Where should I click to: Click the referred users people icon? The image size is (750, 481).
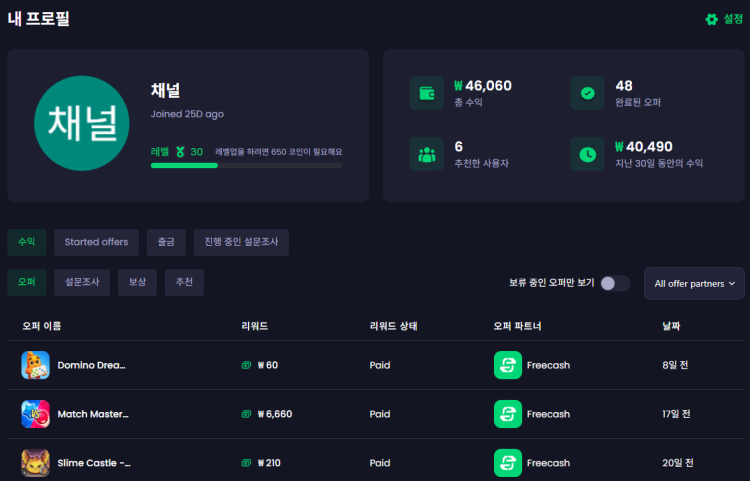(427, 154)
